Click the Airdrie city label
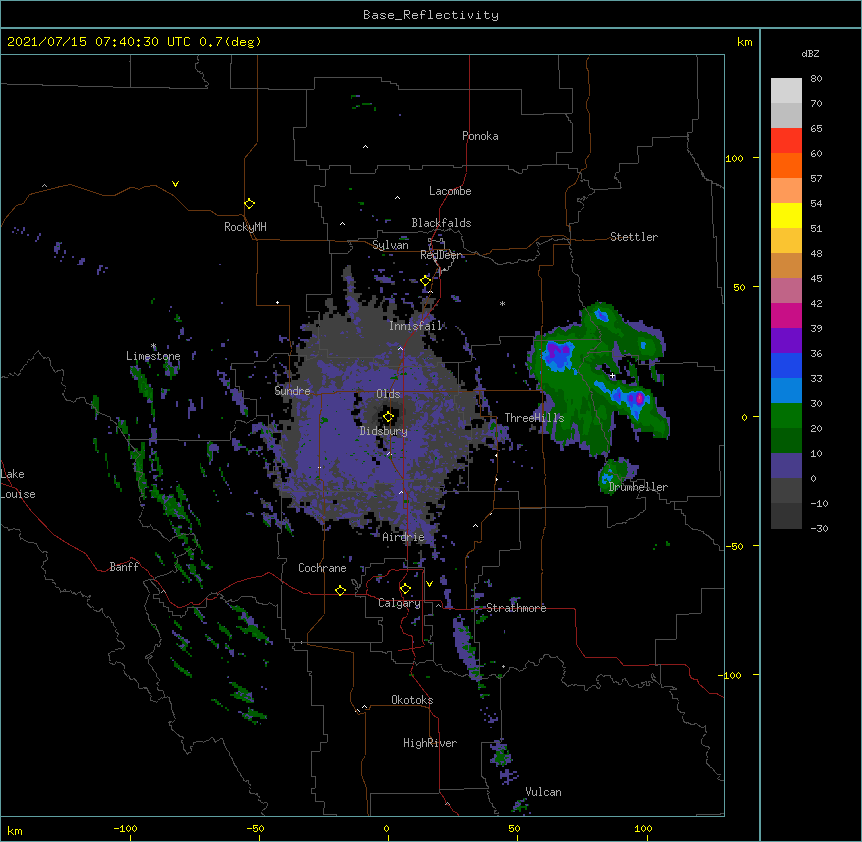This screenshot has height=842, width=862. tap(404, 537)
